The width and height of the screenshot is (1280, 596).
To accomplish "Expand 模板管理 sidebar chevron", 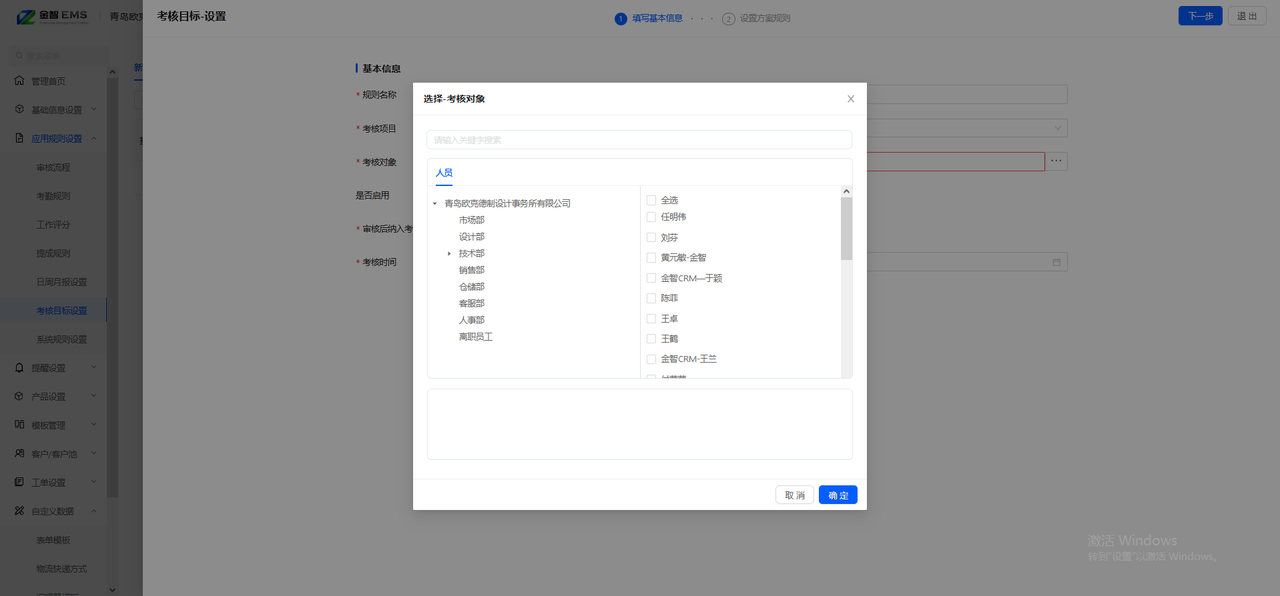I will click(94, 425).
